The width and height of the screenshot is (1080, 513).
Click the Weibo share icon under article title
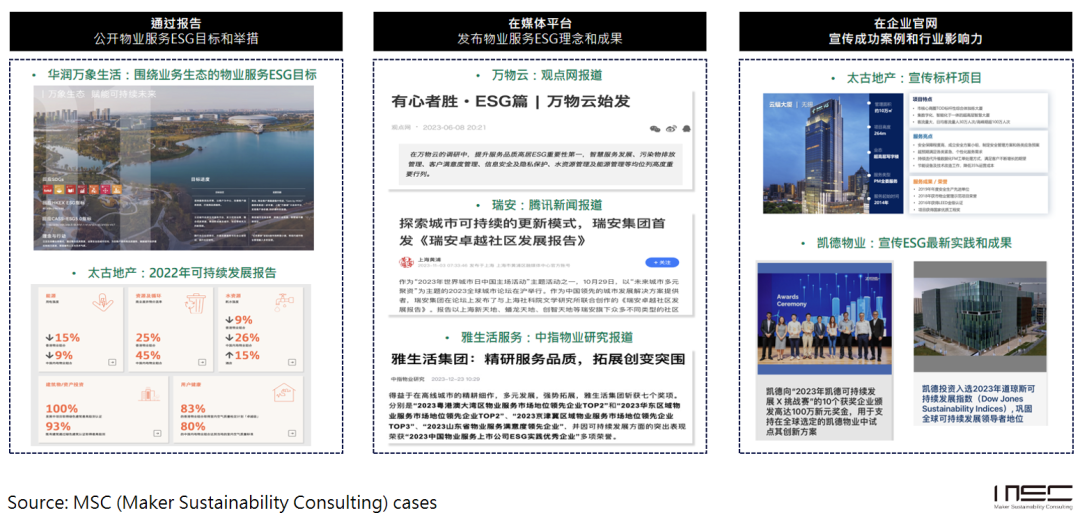[671, 128]
